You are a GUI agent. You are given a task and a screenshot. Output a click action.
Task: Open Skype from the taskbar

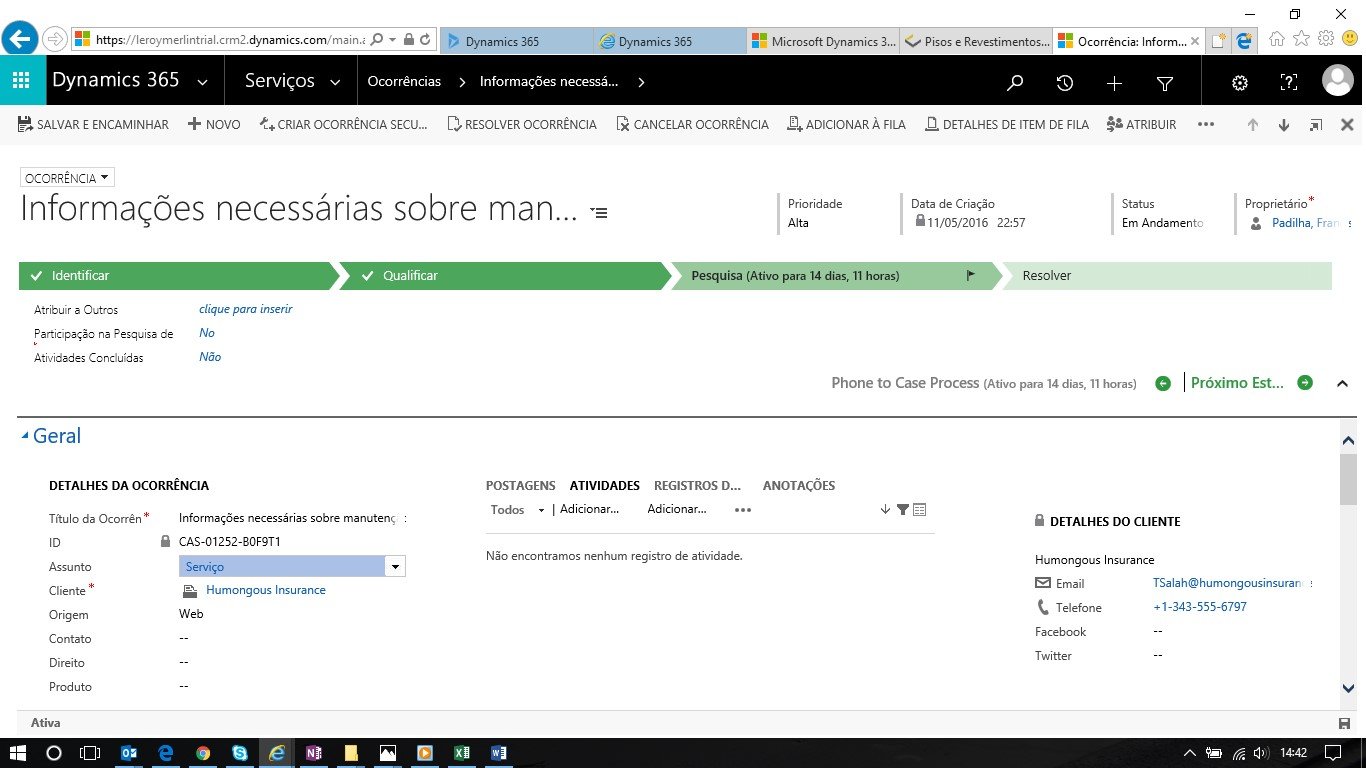pos(240,753)
